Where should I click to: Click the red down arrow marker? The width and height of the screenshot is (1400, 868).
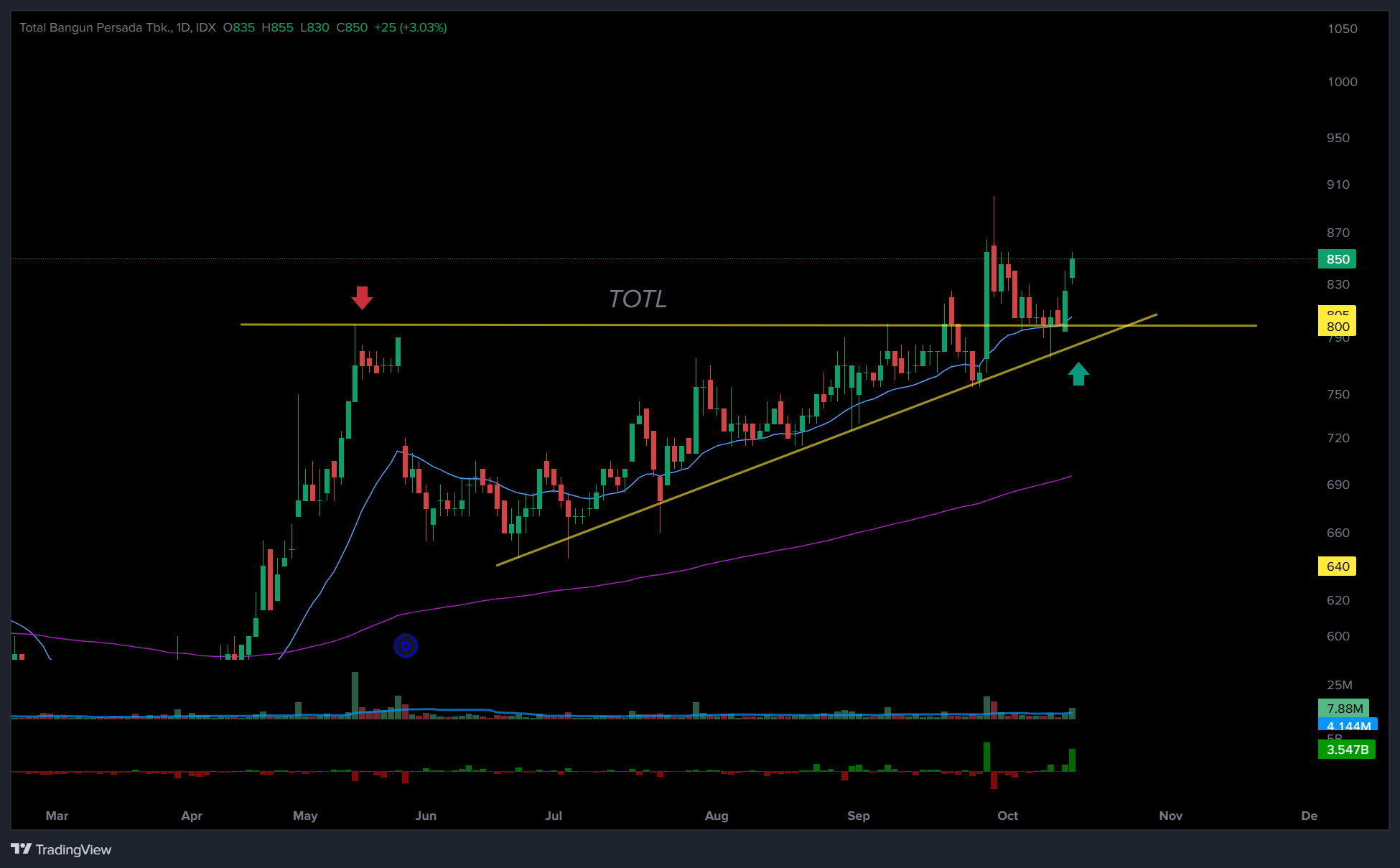point(362,297)
